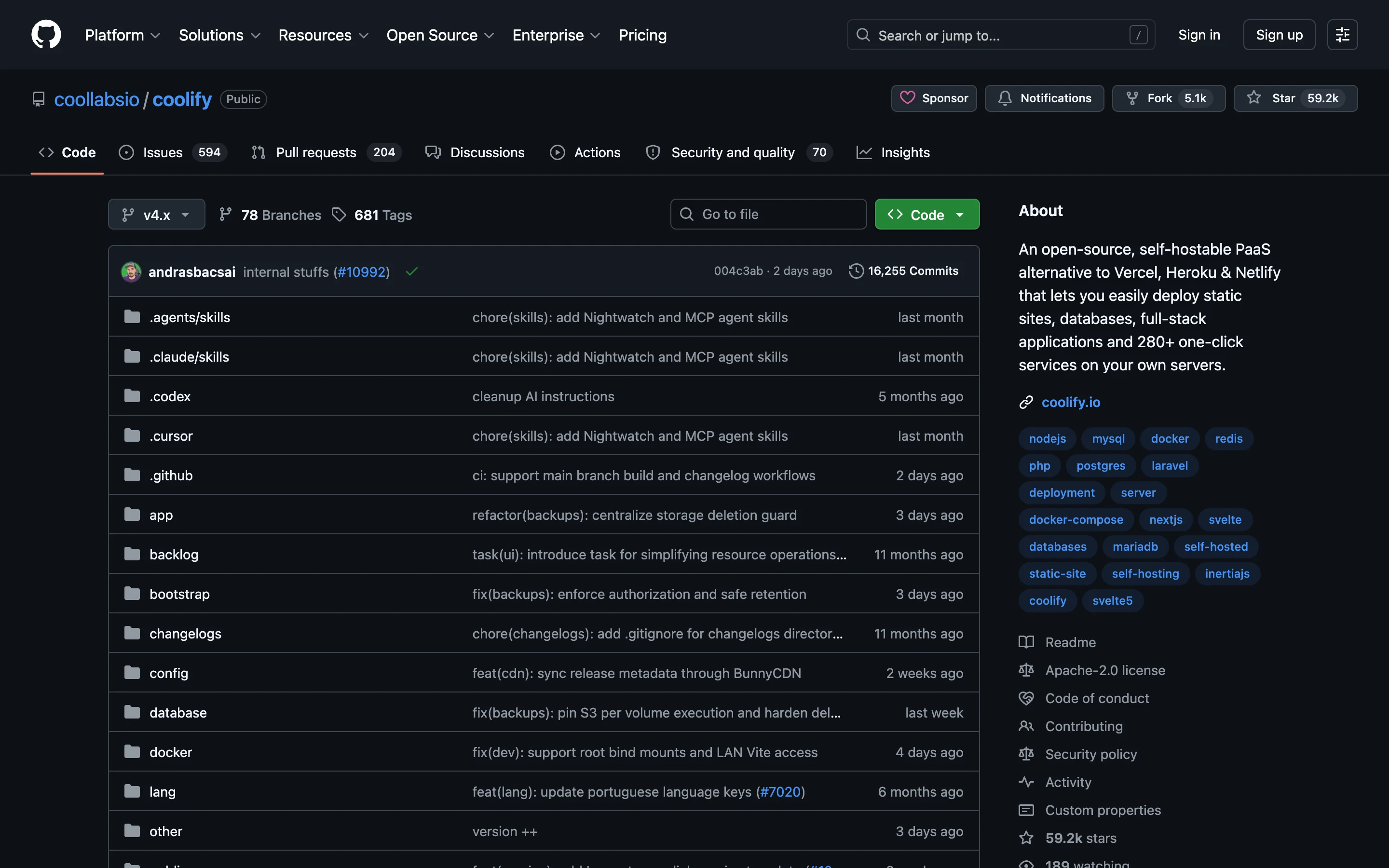Open the global settings sliders icon
Screen dimensions: 1389x868
[x=1342, y=34]
